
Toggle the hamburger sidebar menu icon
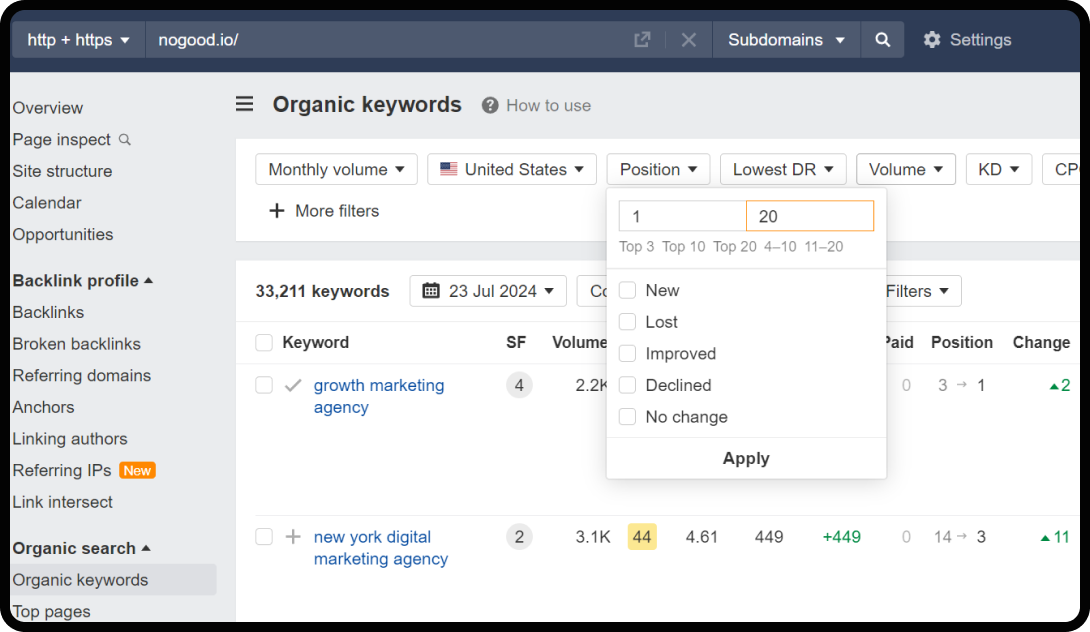pyautogui.click(x=245, y=104)
